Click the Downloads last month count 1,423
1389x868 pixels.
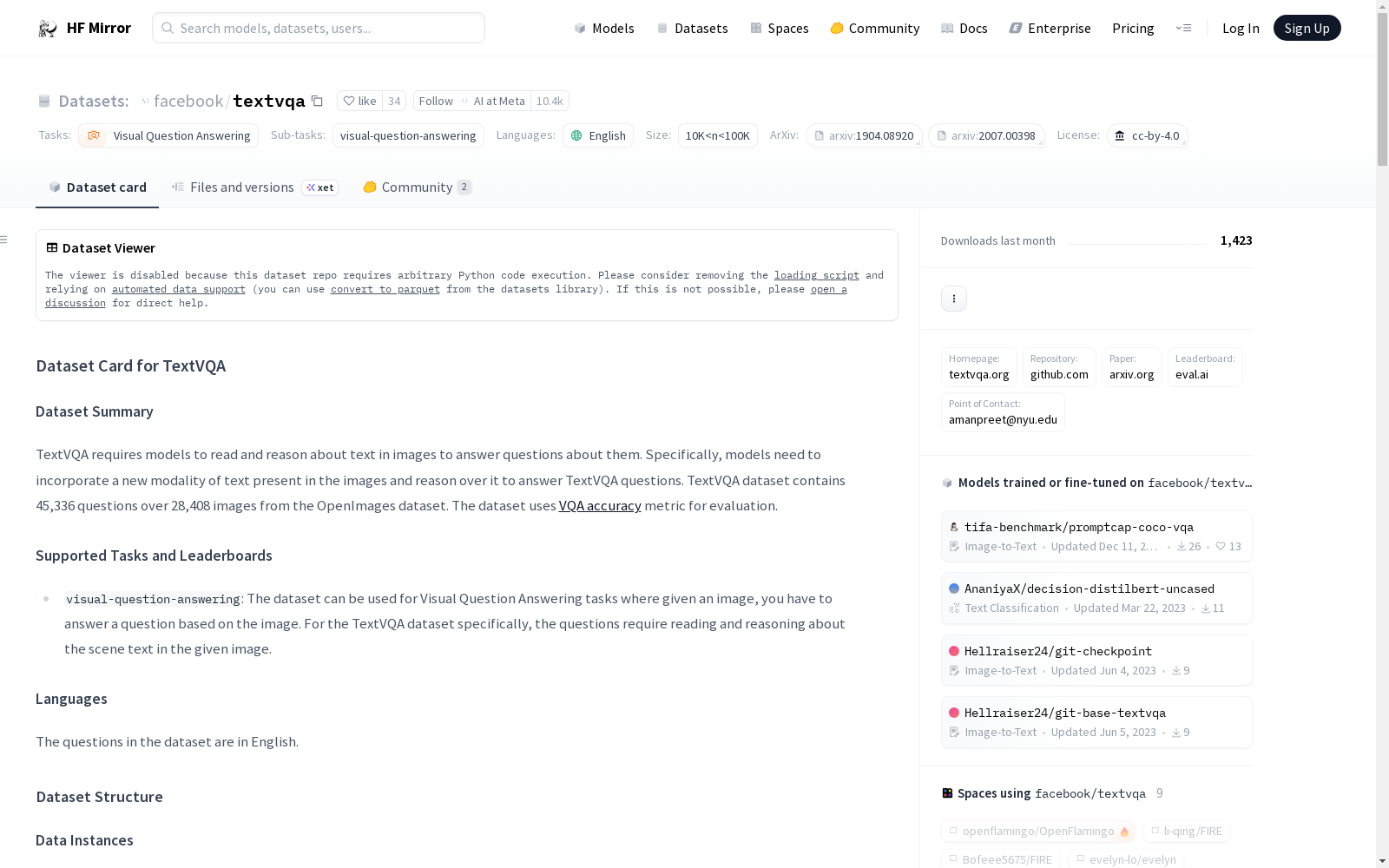pyautogui.click(x=1236, y=240)
